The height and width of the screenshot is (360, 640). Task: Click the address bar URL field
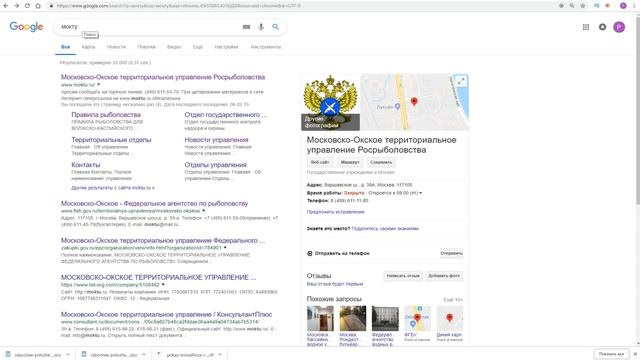pos(302,6)
